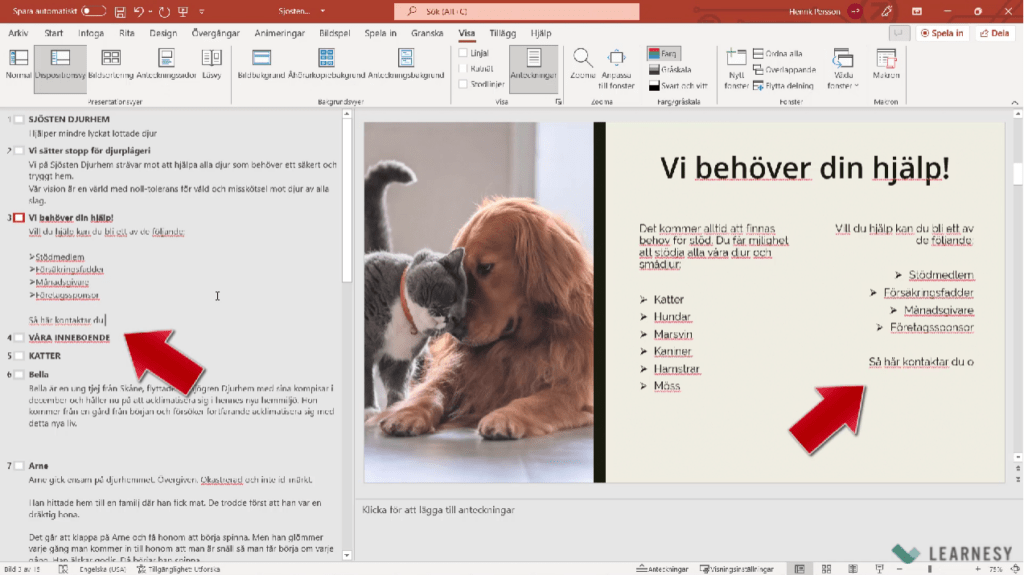This screenshot has width=1024, height=575.
Task: Enable the Stödlinjer checkbox
Action: pos(463,84)
